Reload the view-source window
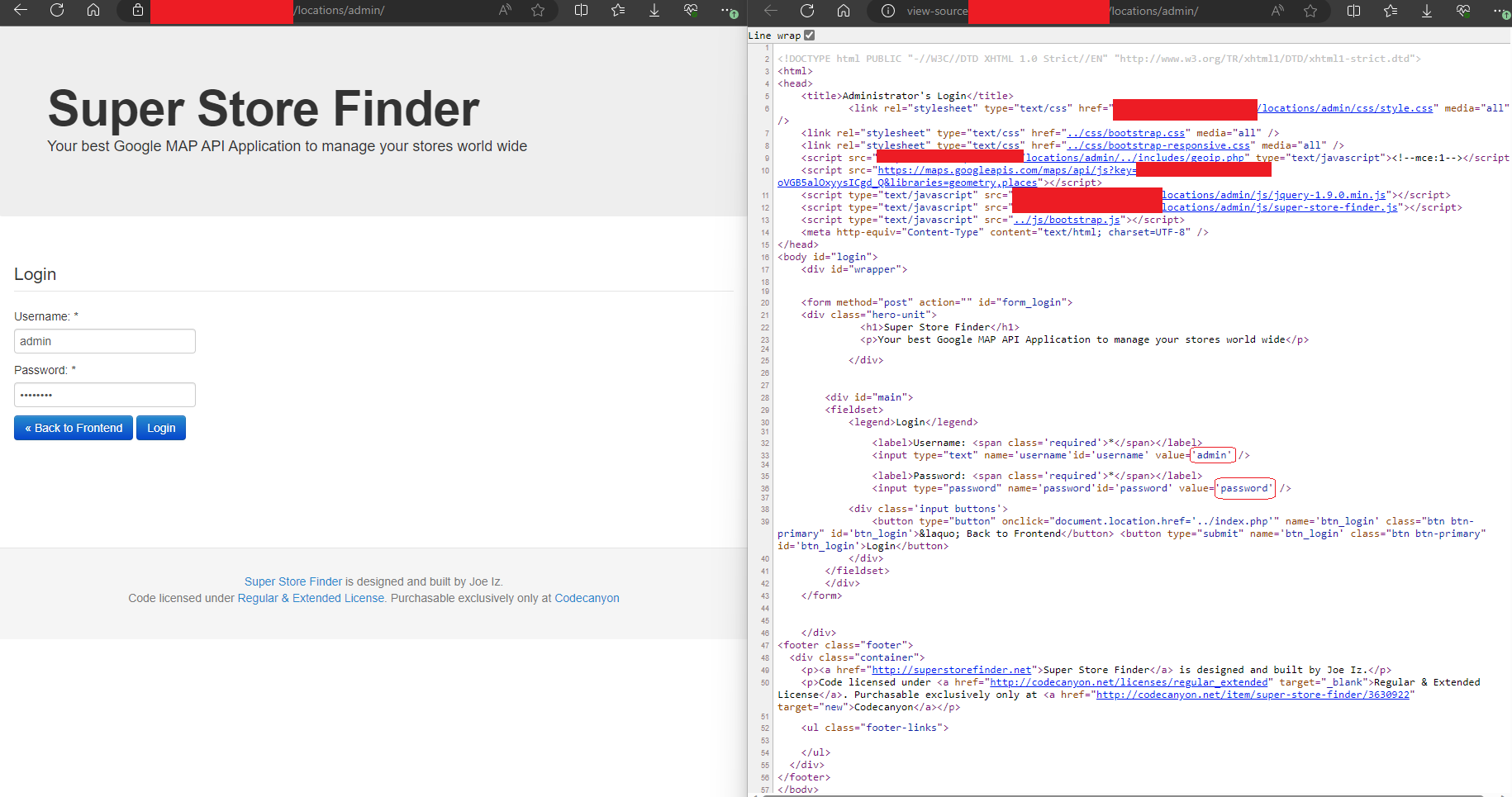The height and width of the screenshot is (797, 1512). pos(807,10)
